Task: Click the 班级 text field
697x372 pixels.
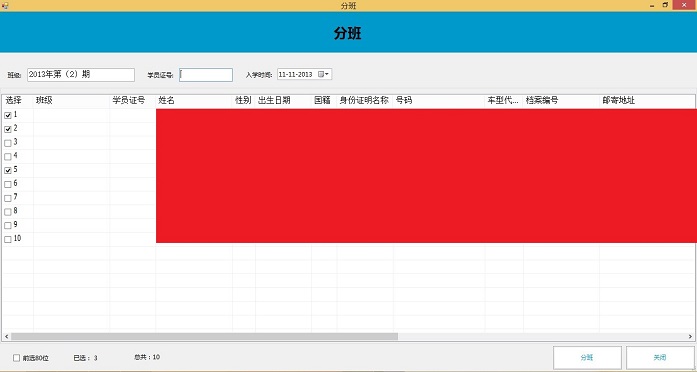Action: coord(81,75)
